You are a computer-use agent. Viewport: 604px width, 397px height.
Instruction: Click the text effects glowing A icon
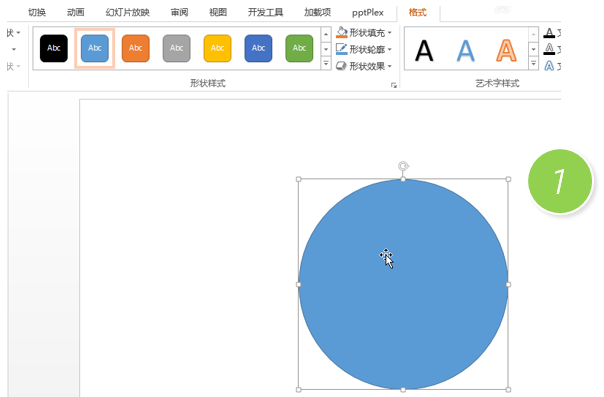point(549,66)
